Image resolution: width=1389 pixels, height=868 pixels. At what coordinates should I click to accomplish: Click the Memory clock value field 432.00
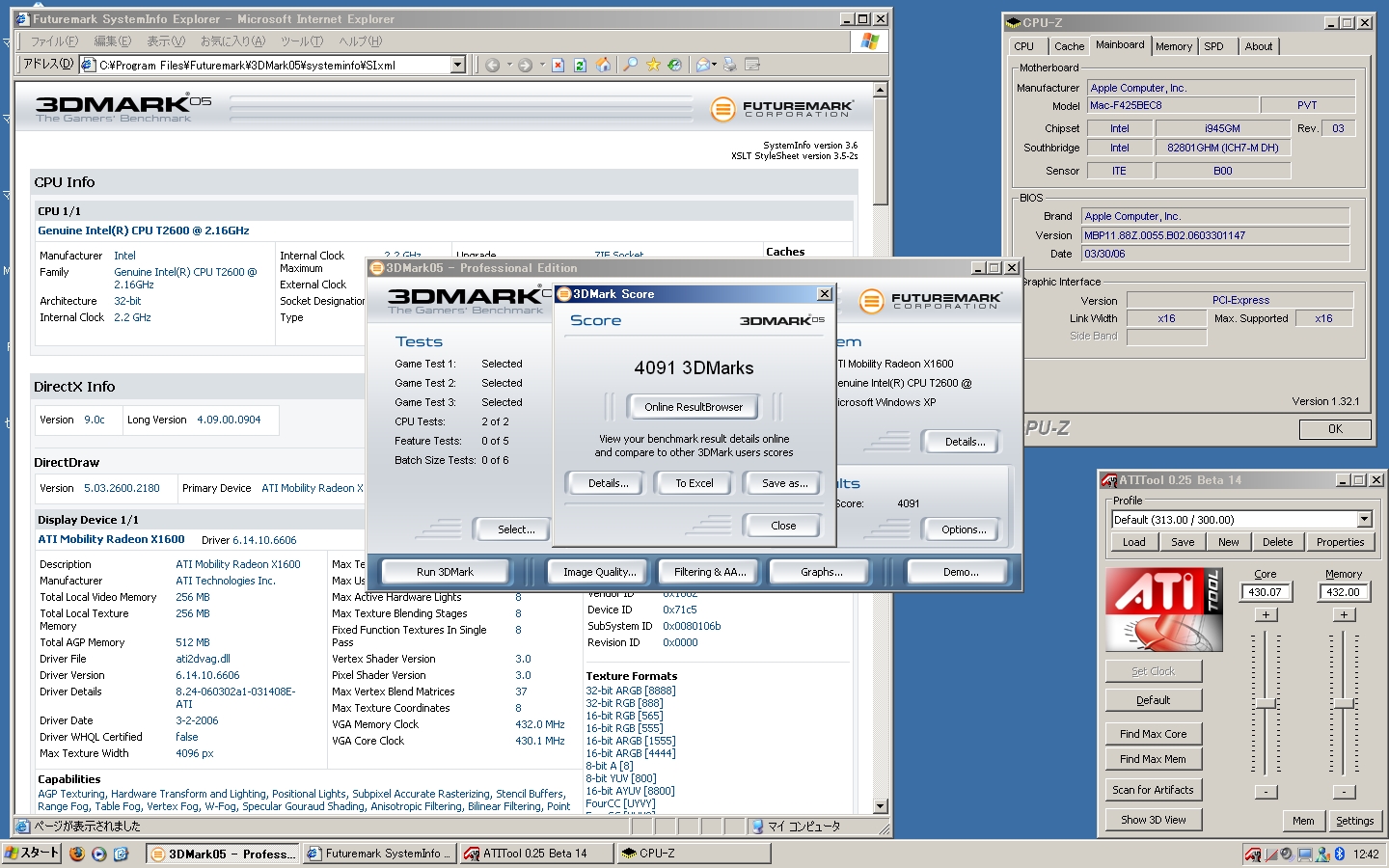(1344, 592)
